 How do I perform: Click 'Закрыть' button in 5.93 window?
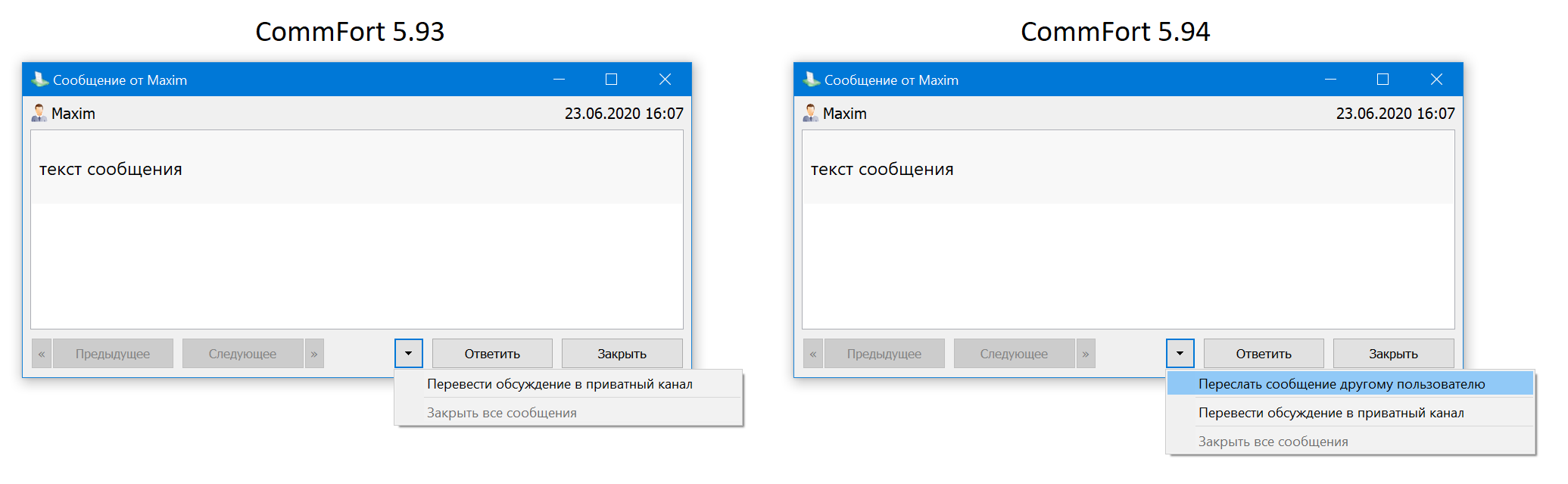[x=622, y=353]
